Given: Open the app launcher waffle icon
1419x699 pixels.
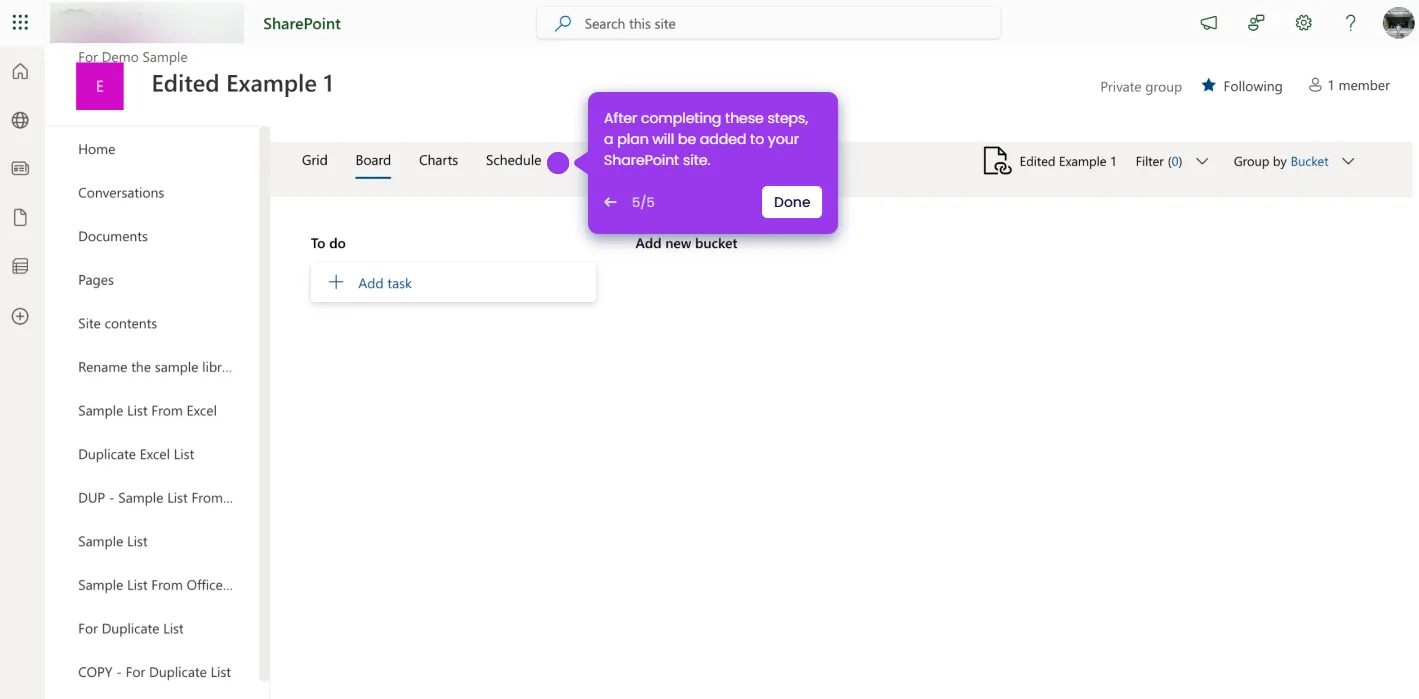Looking at the screenshot, I should (x=20, y=22).
